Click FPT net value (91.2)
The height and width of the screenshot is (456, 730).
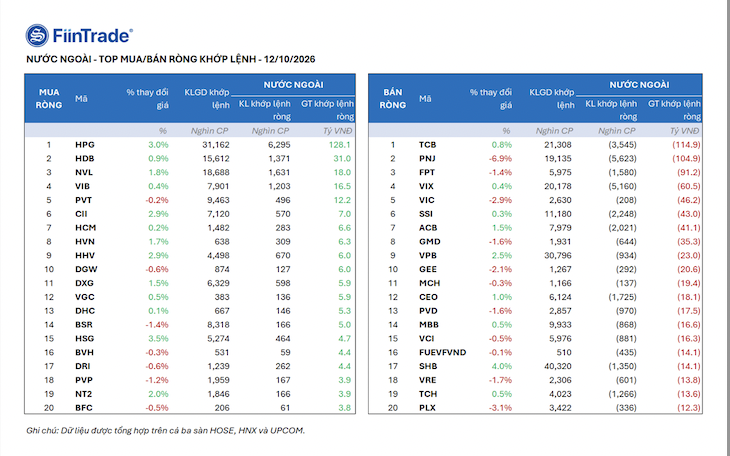(688, 172)
